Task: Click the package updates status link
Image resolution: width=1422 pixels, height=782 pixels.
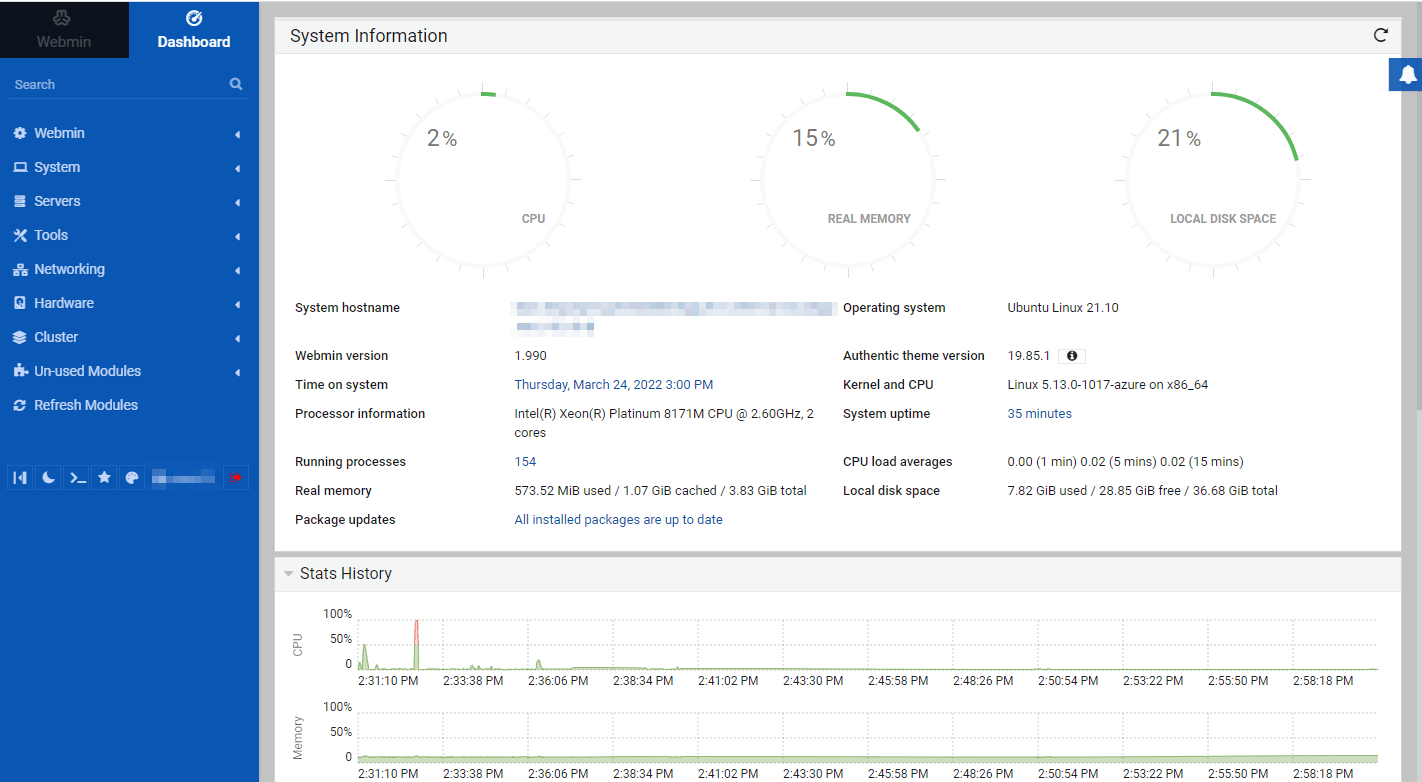Action: coord(618,520)
